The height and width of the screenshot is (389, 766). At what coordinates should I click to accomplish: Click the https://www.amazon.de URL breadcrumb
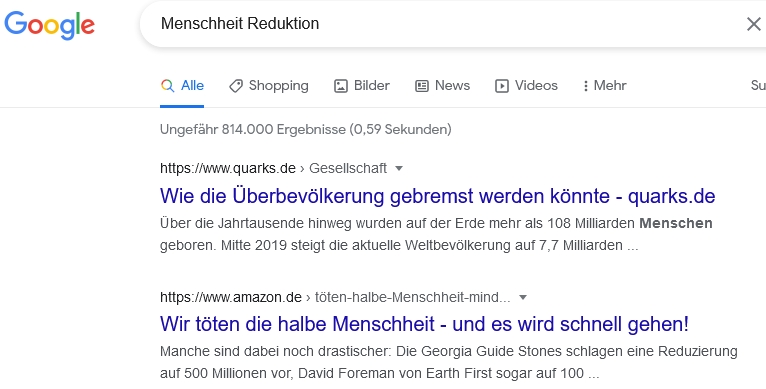click(x=231, y=297)
